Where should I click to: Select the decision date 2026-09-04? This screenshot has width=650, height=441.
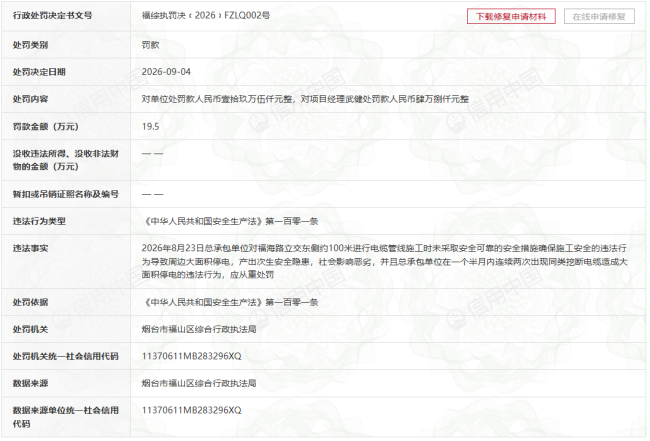[166, 72]
